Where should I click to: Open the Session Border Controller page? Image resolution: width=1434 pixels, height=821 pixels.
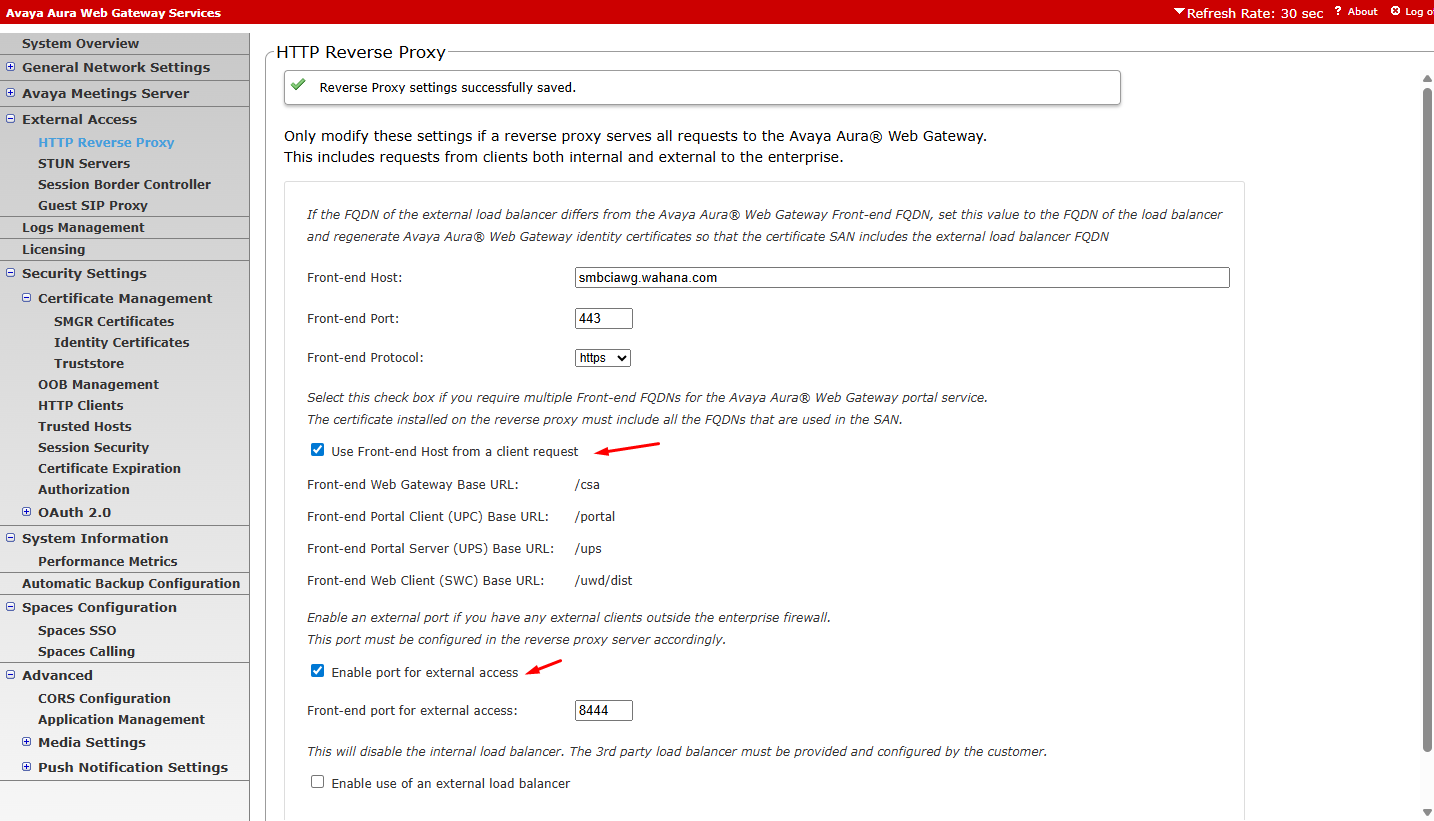124,184
